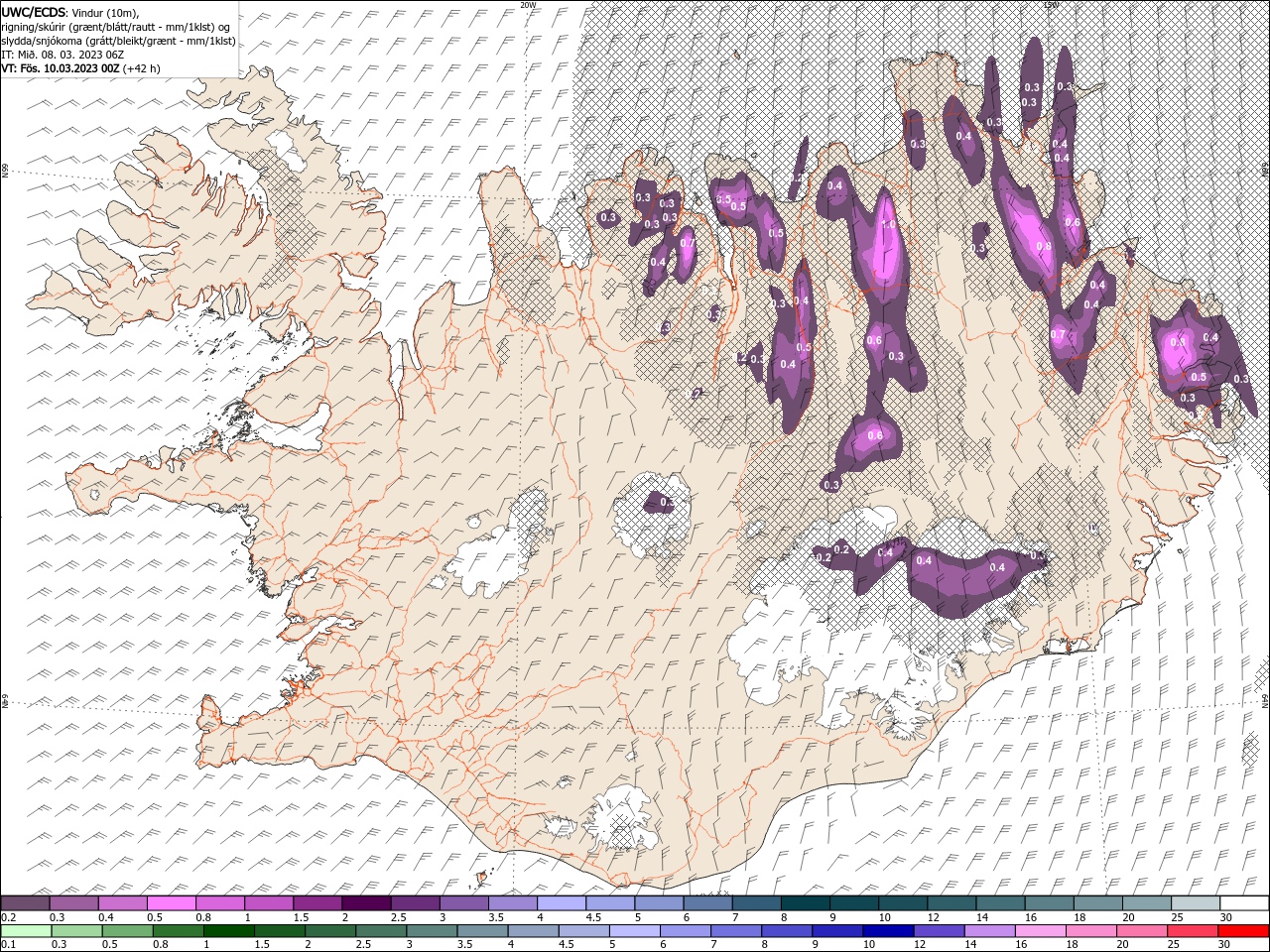Click the 'rigning/skúrir' legend description line
Viewport: 1270px width, 952px height.
pyautogui.click(x=116, y=27)
